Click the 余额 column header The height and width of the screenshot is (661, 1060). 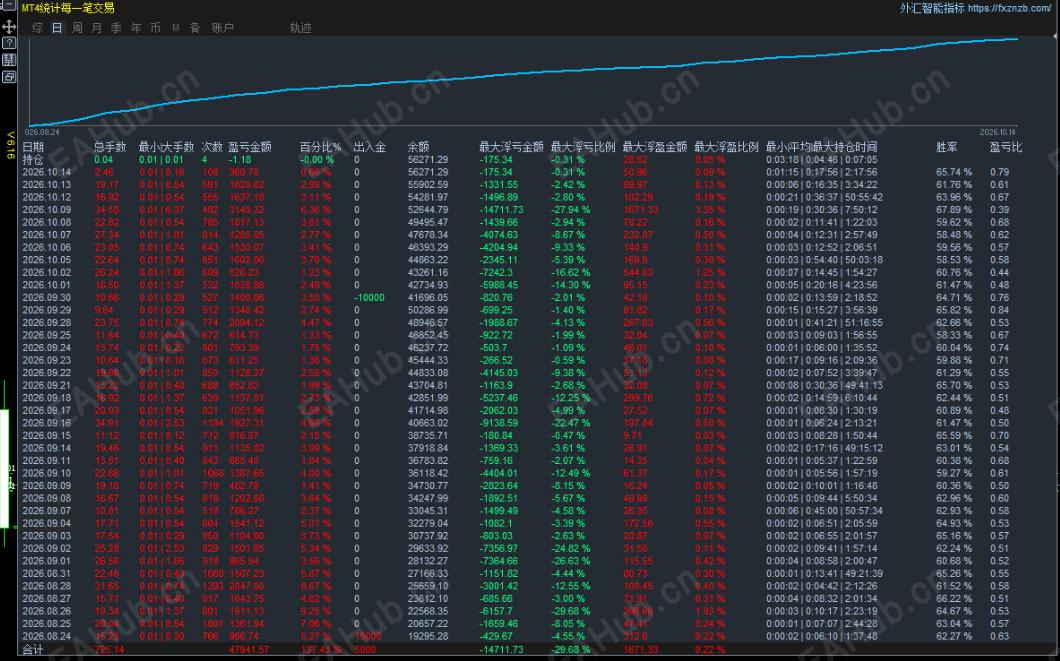[418, 147]
